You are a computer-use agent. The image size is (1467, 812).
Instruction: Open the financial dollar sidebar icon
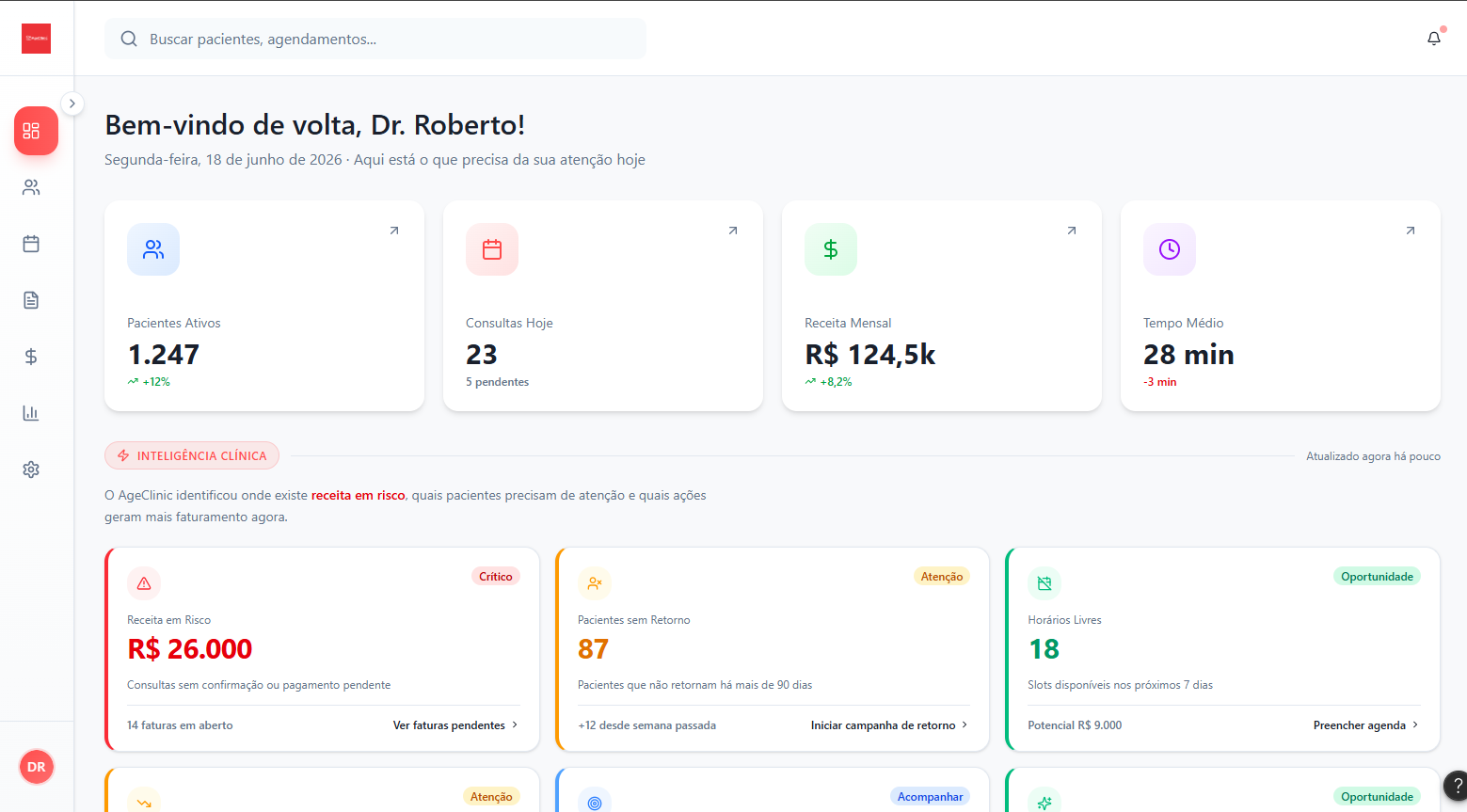(31, 357)
